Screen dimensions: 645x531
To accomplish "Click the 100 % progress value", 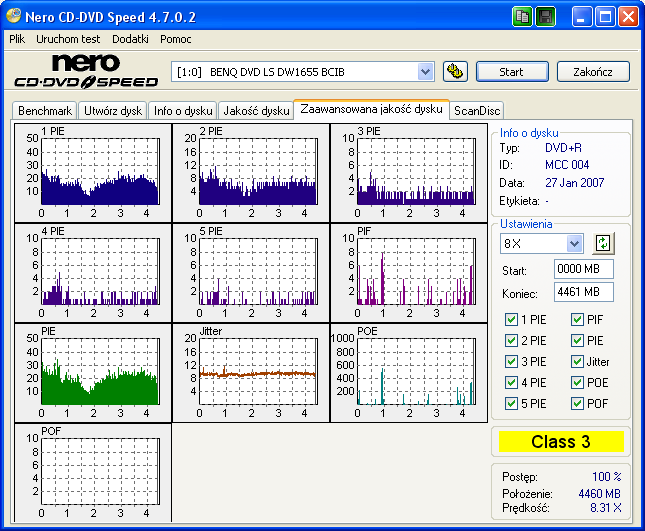I will (x=607, y=477).
